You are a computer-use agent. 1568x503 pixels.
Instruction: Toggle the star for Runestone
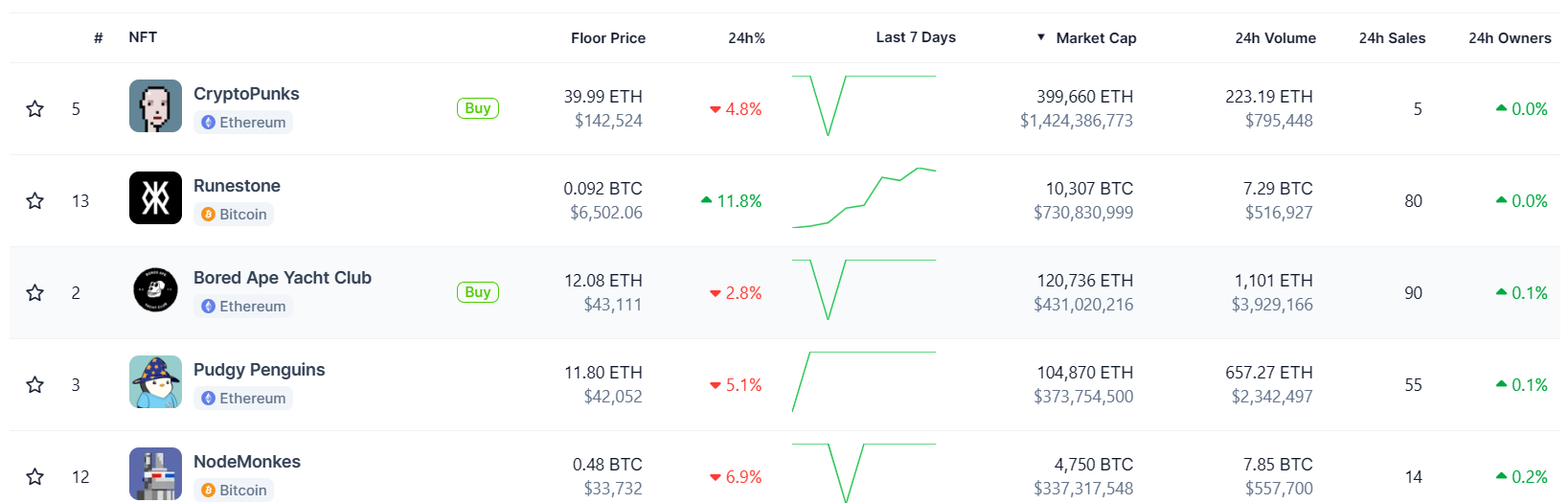click(35, 201)
